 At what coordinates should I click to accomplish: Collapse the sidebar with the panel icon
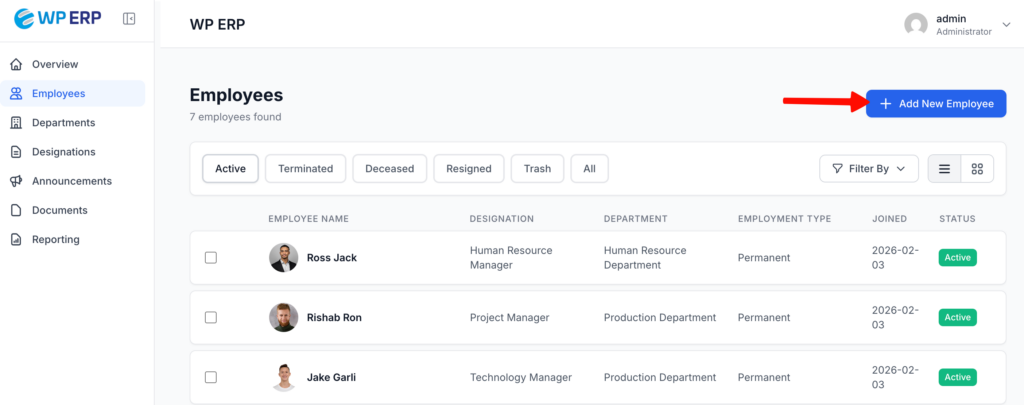[129, 19]
